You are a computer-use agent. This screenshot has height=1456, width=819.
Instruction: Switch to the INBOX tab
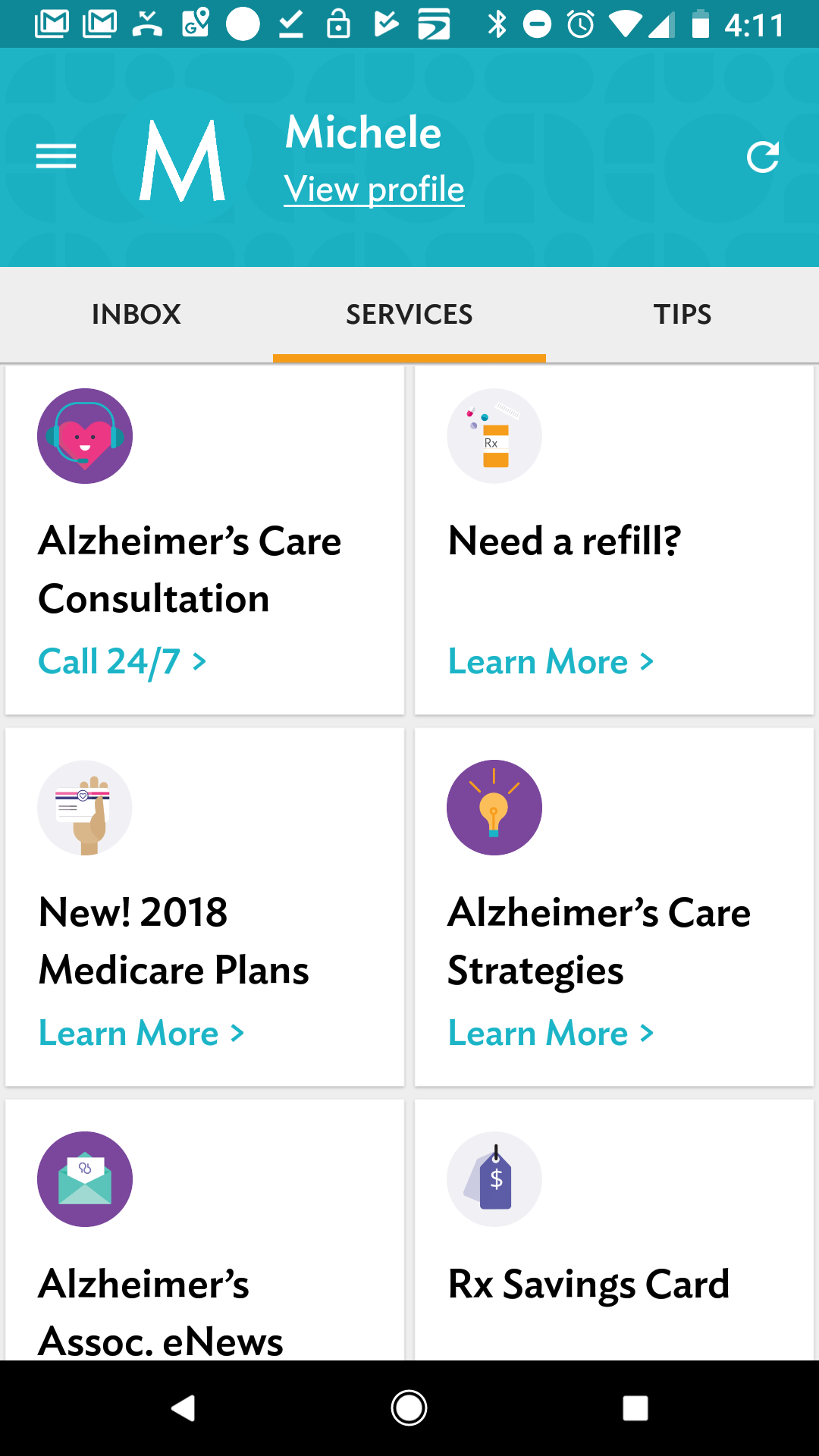136,315
